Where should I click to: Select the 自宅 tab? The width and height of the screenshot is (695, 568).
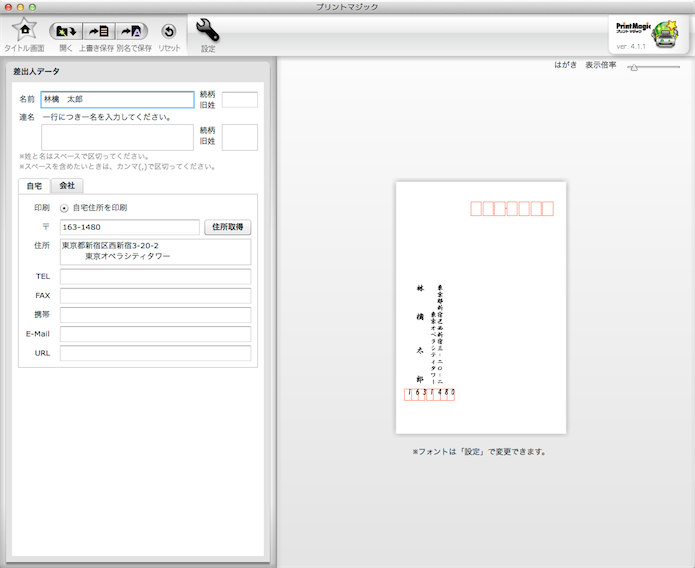pyautogui.click(x=34, y=186)
